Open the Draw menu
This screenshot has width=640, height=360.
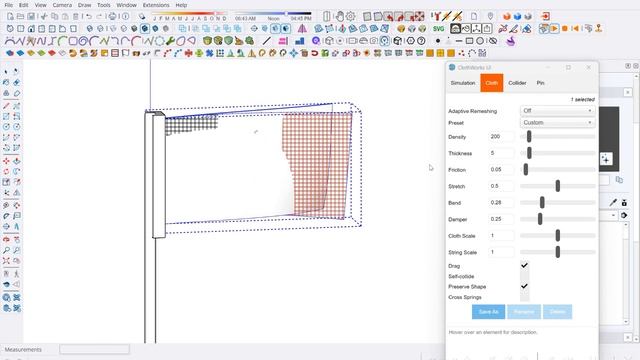coord(84,5)
